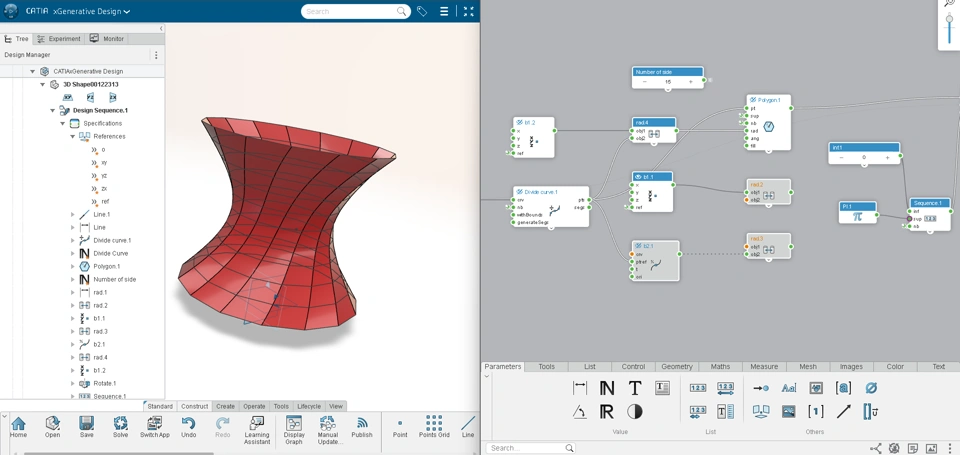Viewport: 960px width, 455px height.
Task: Open the Learning Assistant
Action: (x=257, y=423)
